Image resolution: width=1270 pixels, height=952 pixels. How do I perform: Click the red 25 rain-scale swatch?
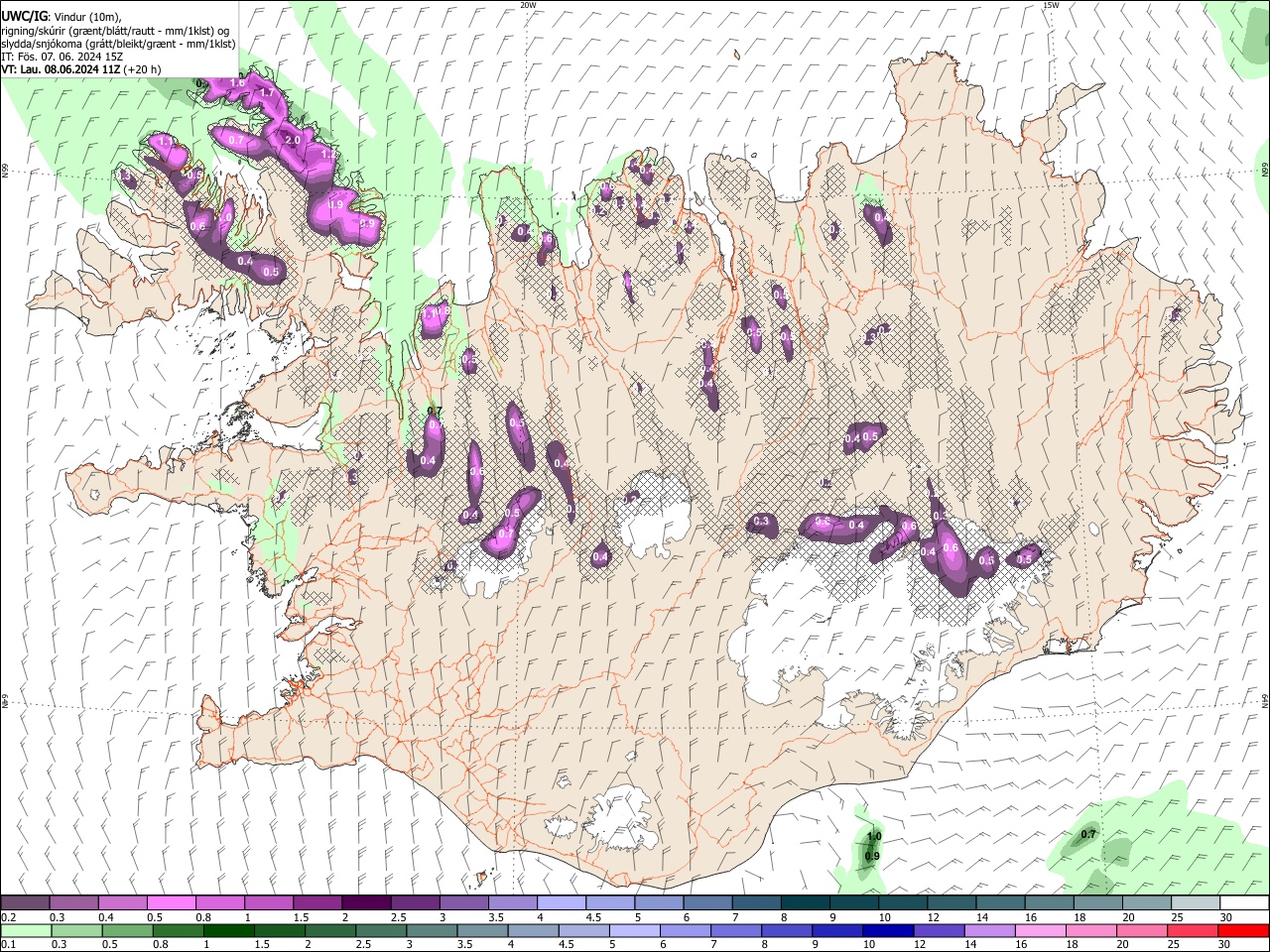pyautogui.click(x=1192, y=930)
